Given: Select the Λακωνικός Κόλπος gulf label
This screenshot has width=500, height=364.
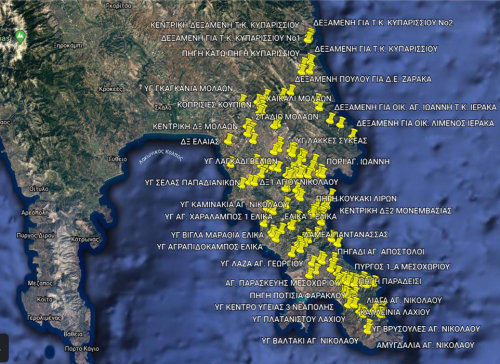Looking at the screenshot, I should click(161, 156).
